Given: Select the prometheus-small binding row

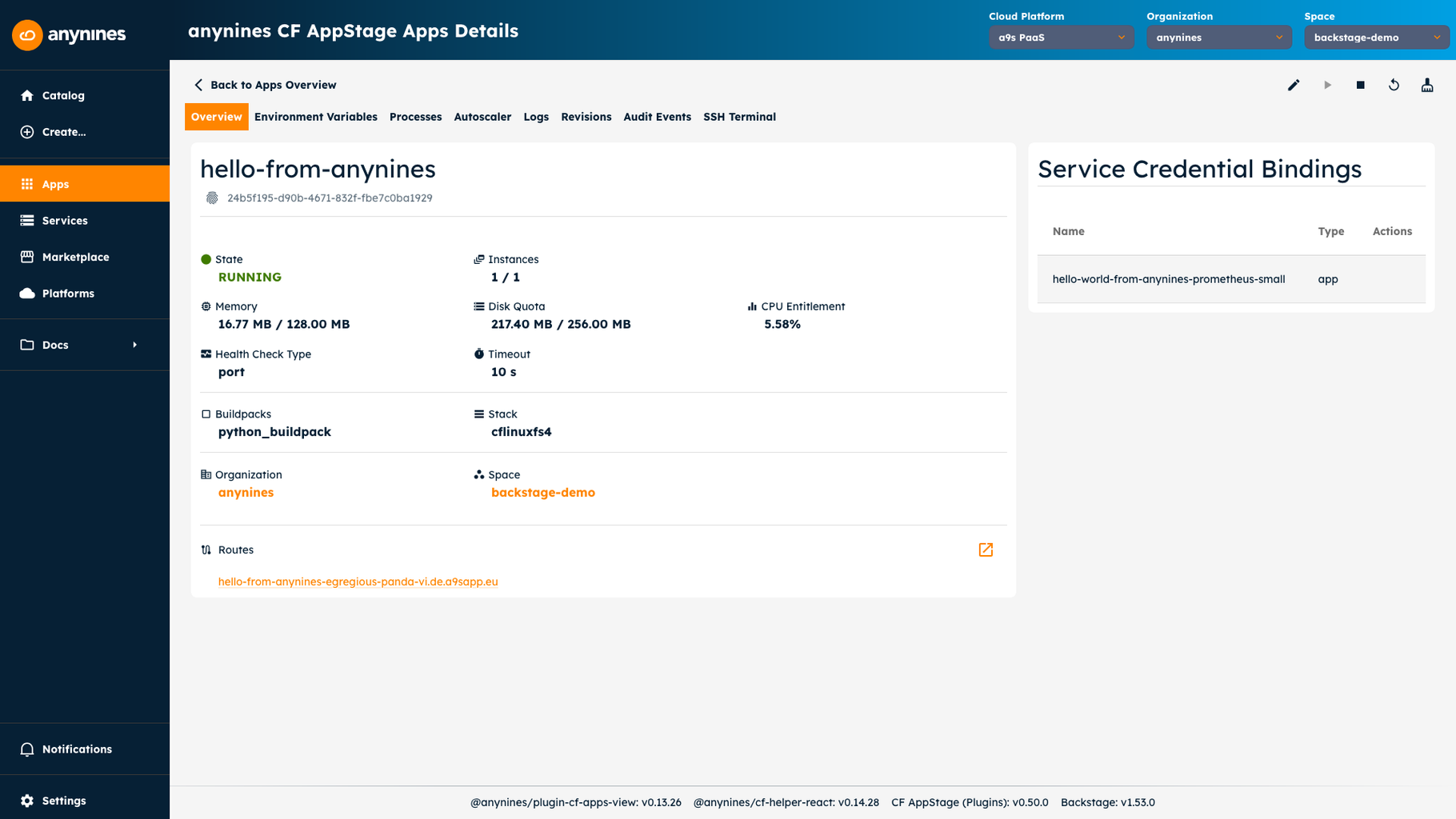Looking at the screenshot, I should (x=1231, y=279).
